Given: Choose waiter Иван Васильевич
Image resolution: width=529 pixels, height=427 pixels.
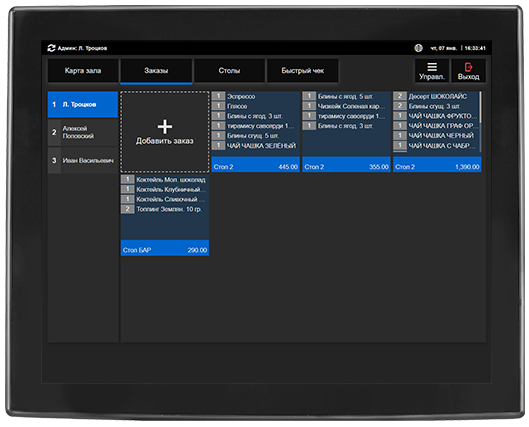Looking at the screenshot, I should click(83, 161).
